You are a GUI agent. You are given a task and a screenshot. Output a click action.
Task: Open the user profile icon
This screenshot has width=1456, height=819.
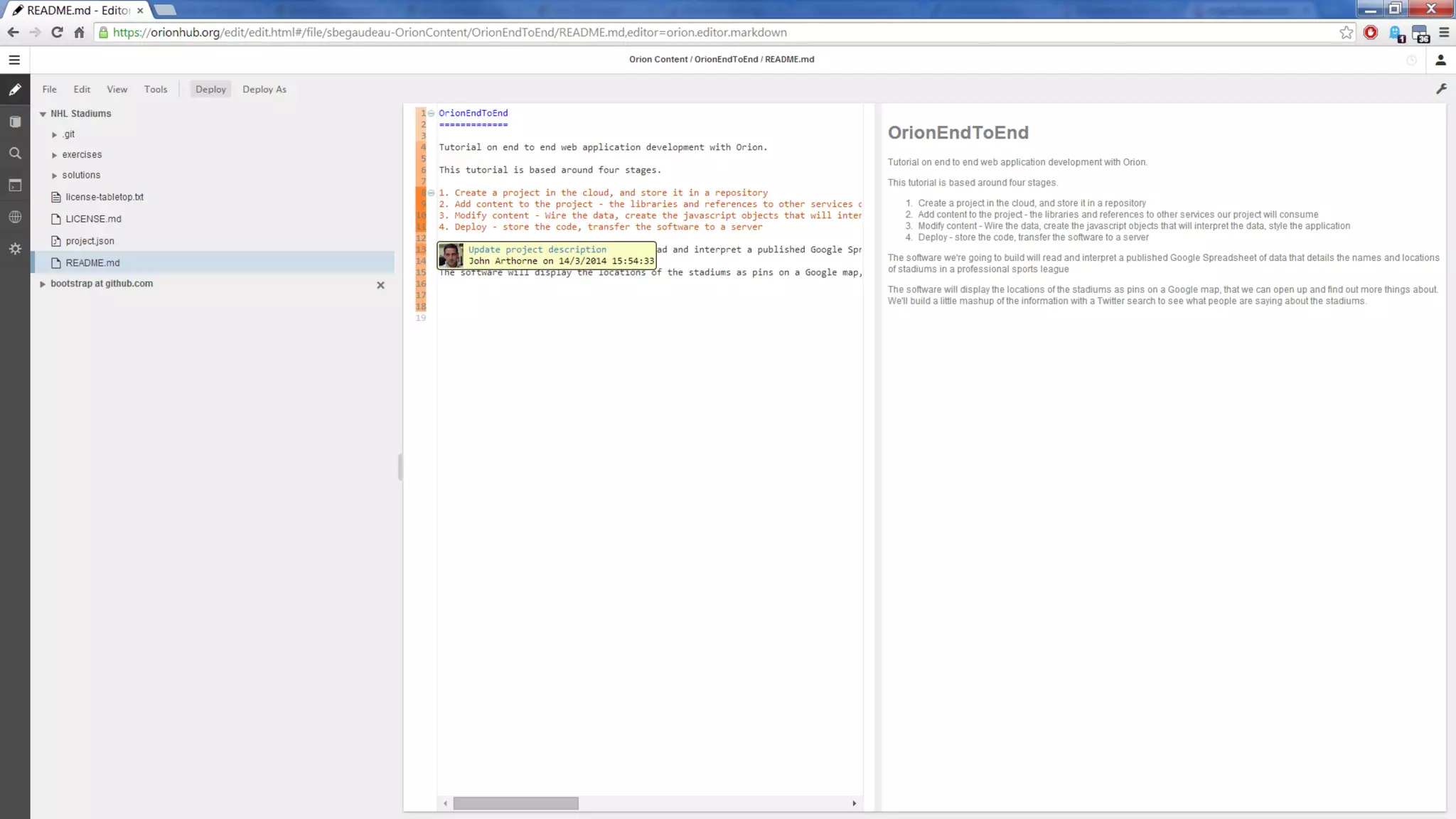coord(1440,60)
